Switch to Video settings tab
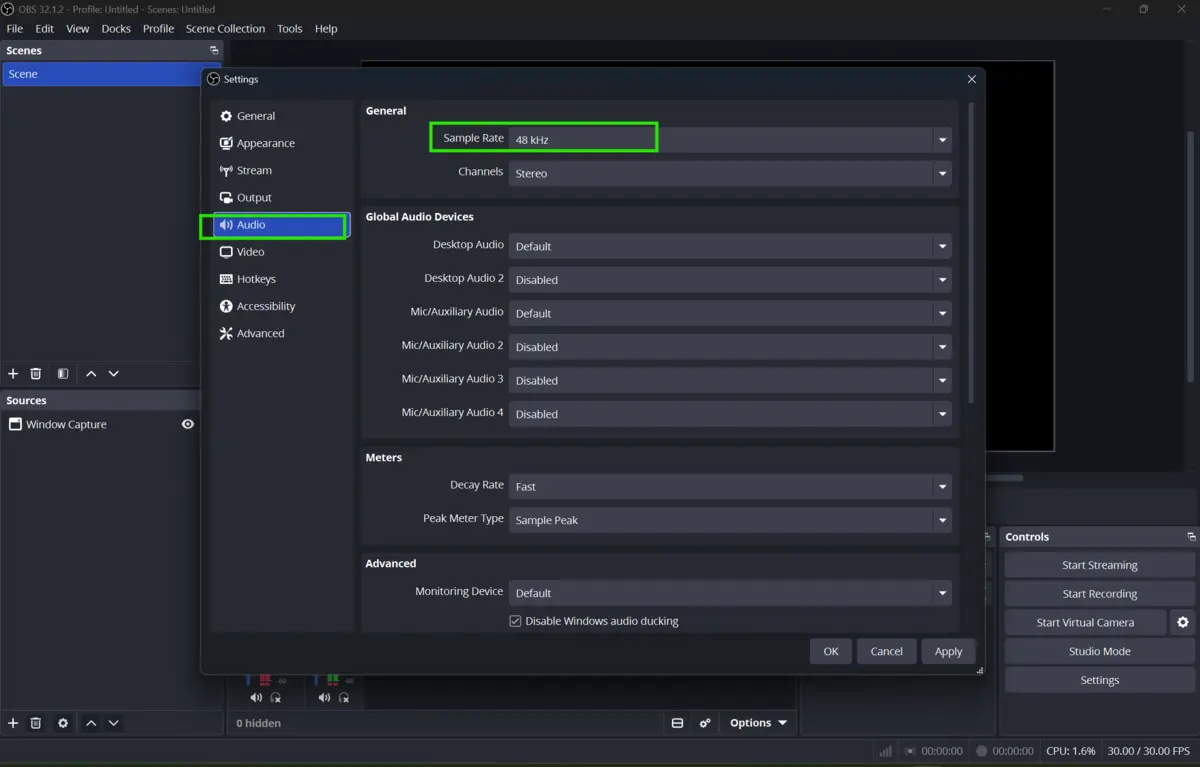Image resolution: width=1200 pixels, height=767 pixels. pyautogui.click(x=282, y=252)
